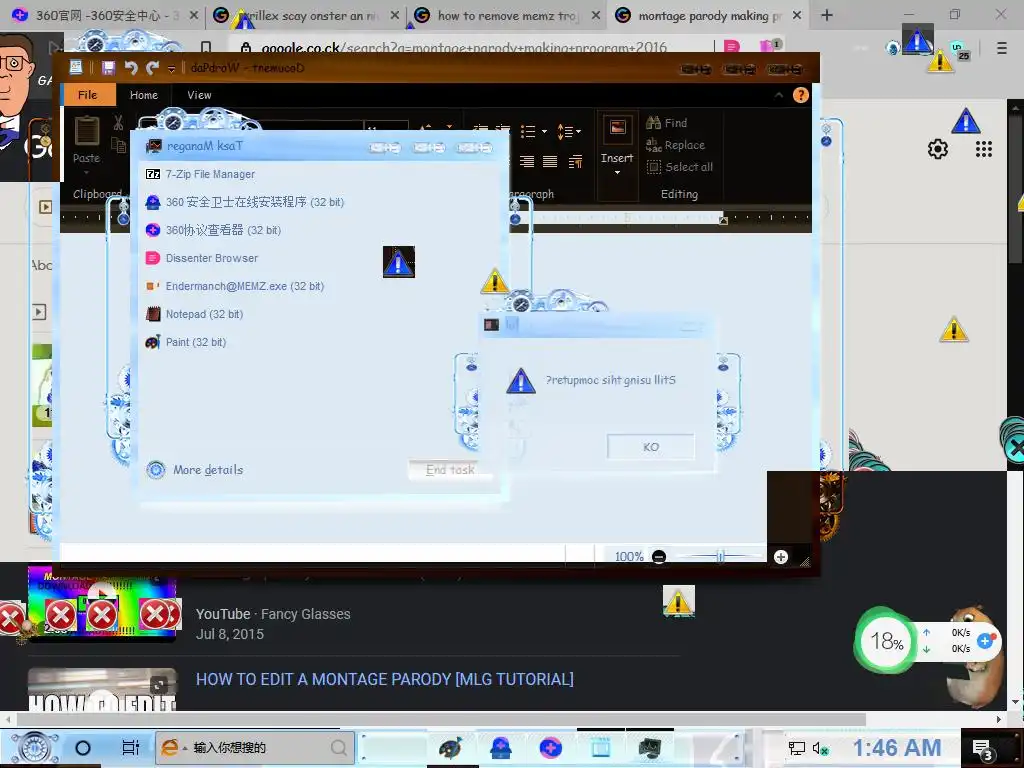Switch to the skrillex scary monster tab
Viewport: 1024px width, 768px height.
(306, 15)
